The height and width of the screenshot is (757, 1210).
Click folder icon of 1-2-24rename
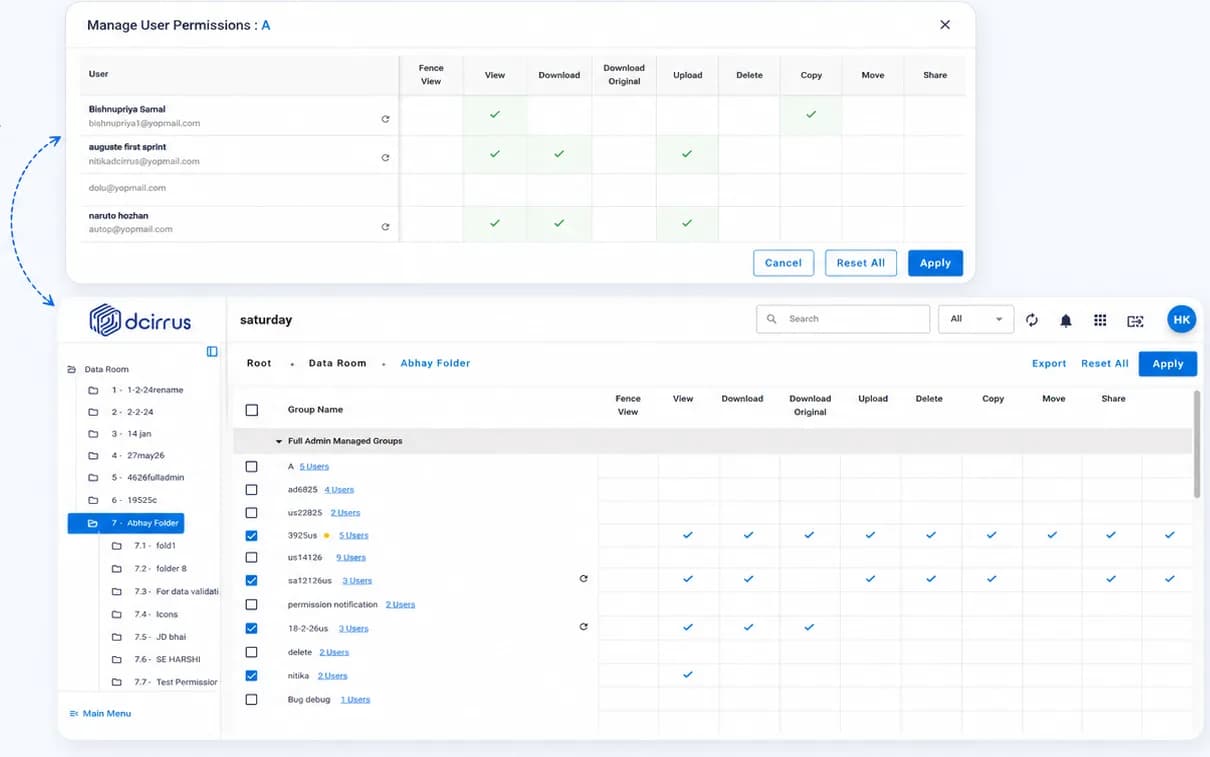pos(93,390)
